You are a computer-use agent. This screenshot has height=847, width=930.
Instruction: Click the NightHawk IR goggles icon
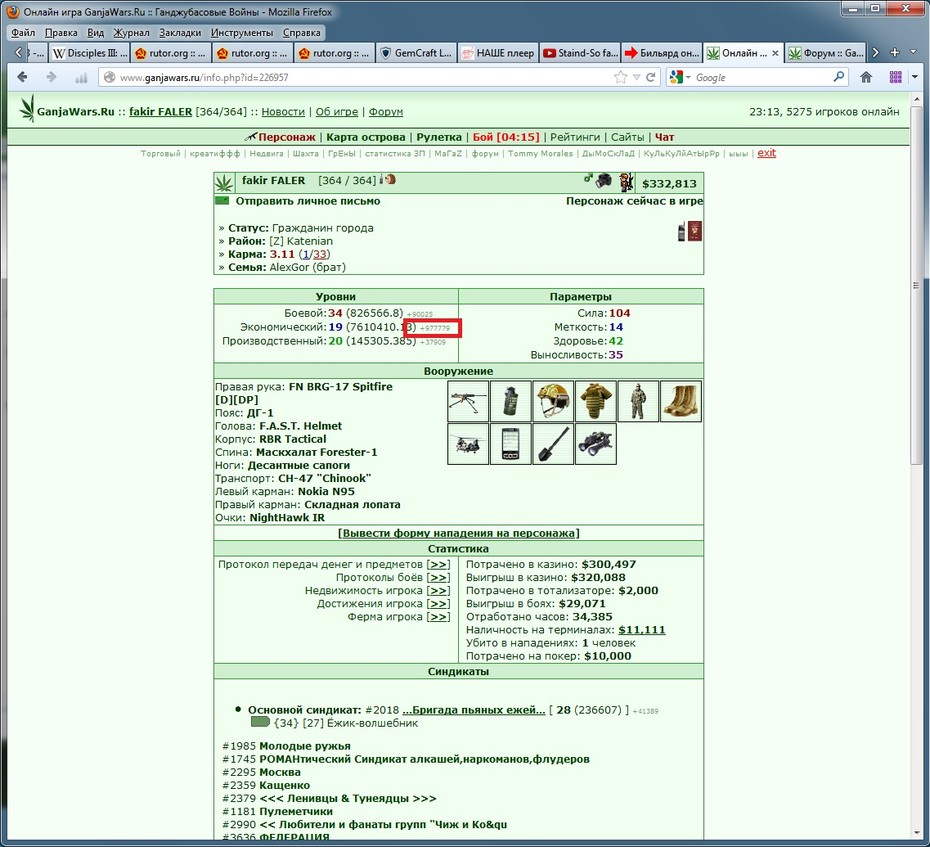pyautogui.click(x=595, y=444)
